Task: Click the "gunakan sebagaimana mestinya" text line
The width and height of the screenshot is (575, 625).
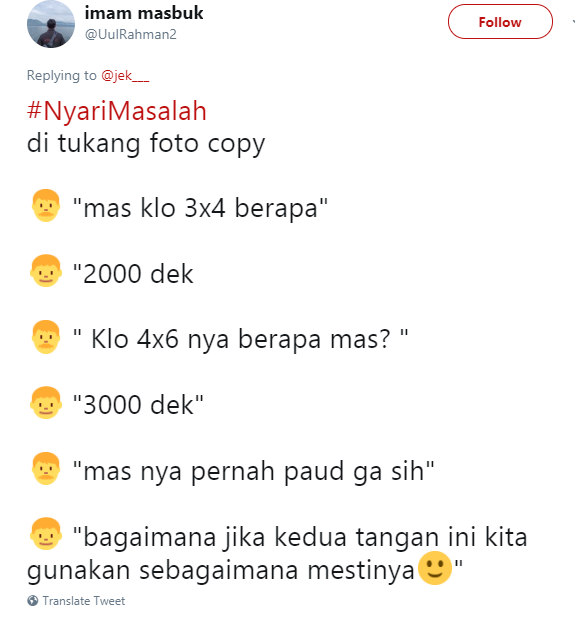Action: tap(221, 570)
